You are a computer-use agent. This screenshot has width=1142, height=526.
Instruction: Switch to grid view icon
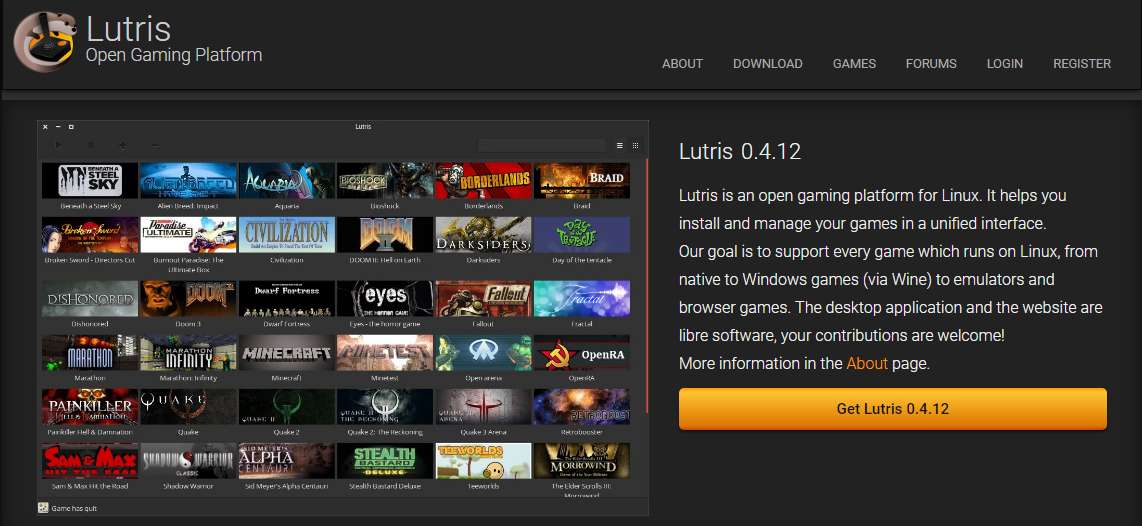coord(635,145)
